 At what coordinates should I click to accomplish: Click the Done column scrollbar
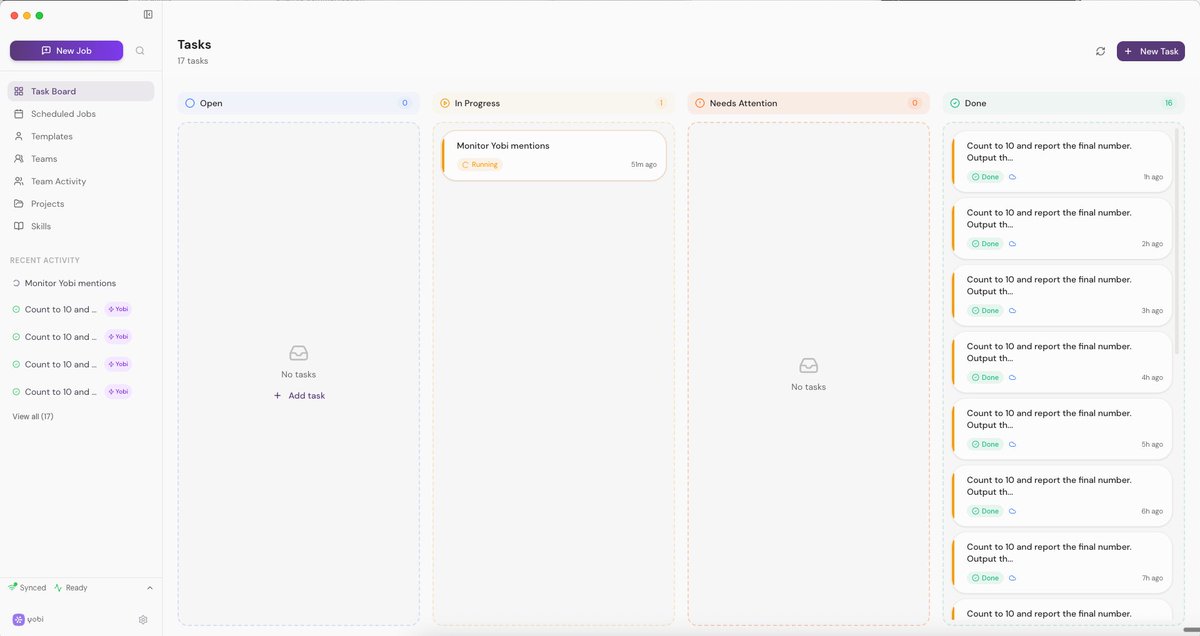tap(1177, 241)
